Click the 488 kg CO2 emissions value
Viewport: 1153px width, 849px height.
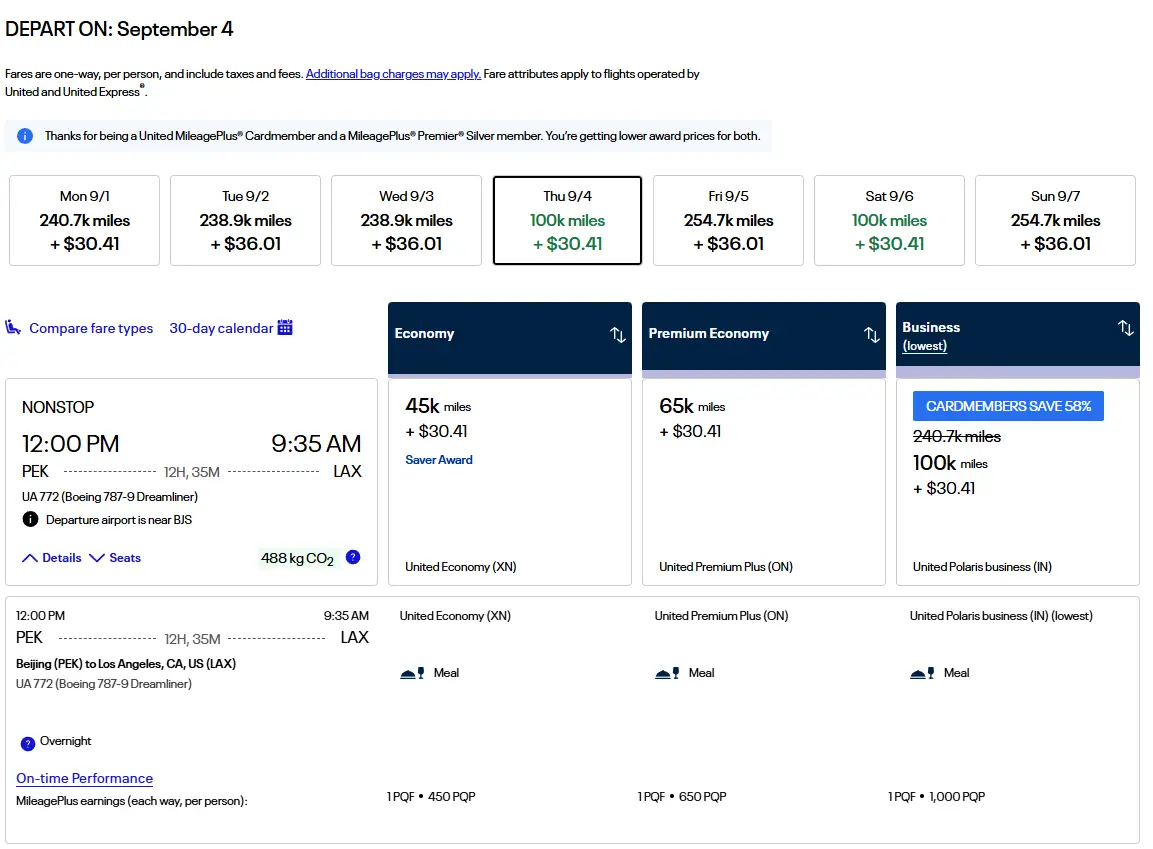coord(297,559)
